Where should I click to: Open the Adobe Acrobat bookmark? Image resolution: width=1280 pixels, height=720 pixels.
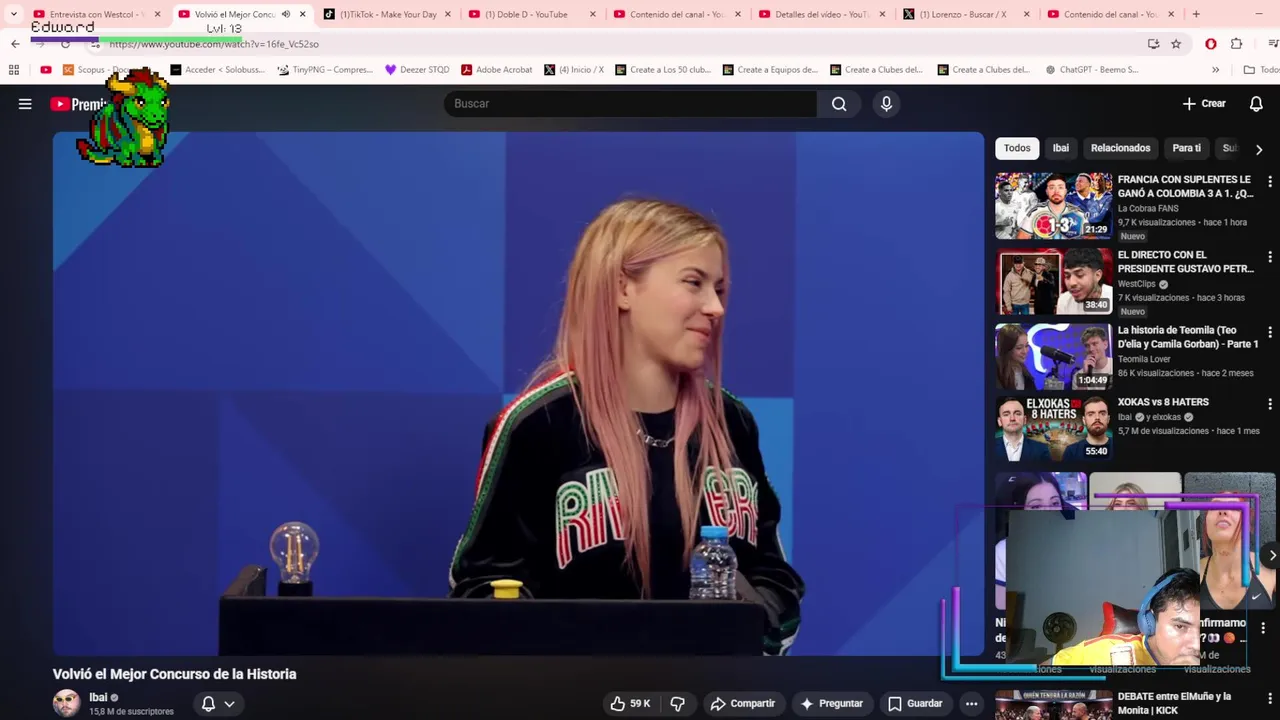click(496, 70)
